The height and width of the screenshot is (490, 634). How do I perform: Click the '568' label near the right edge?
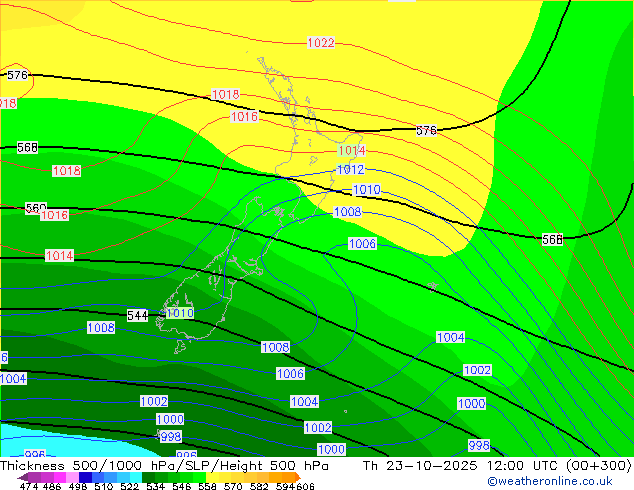[552, 240]
